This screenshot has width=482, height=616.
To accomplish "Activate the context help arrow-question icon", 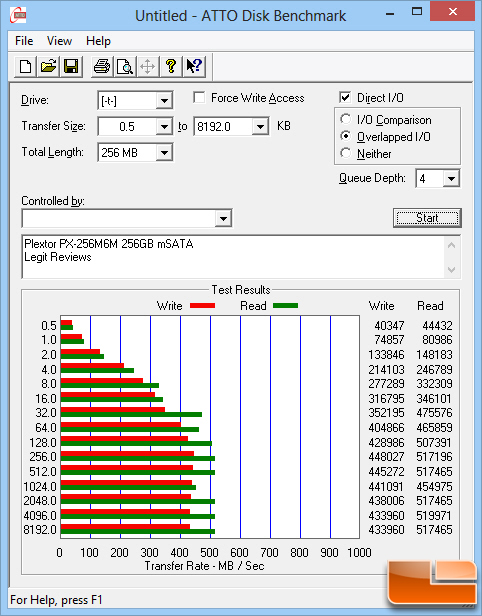I will coord(194,66).
